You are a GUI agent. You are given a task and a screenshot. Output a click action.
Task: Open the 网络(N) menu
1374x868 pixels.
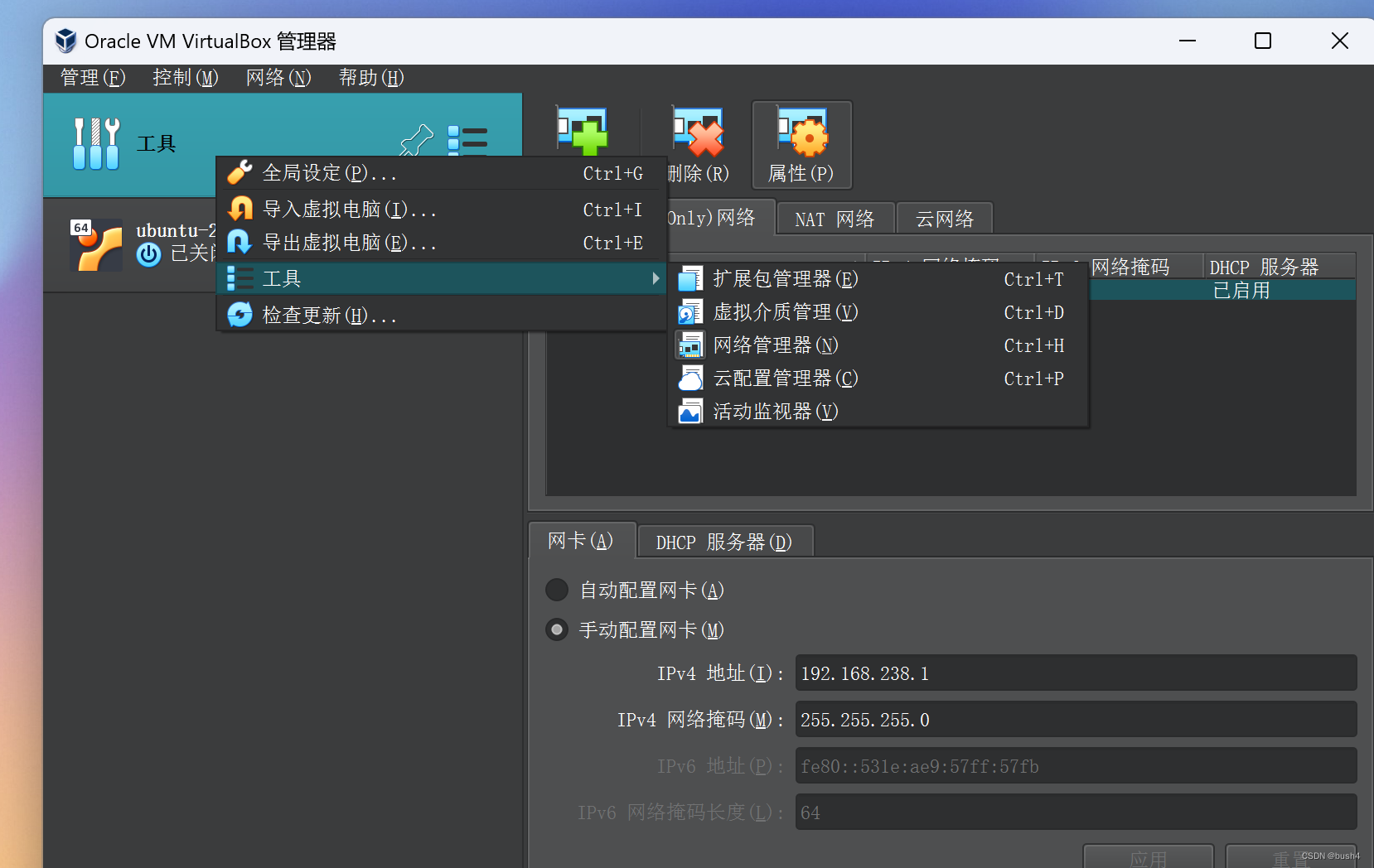pos(278,78)
